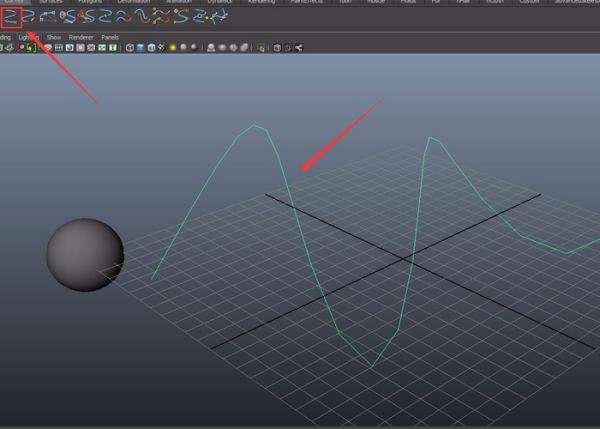Click the Insert Knot shelf icon with green dot
This screenshot has width=600, height=429.
(105, 17)
